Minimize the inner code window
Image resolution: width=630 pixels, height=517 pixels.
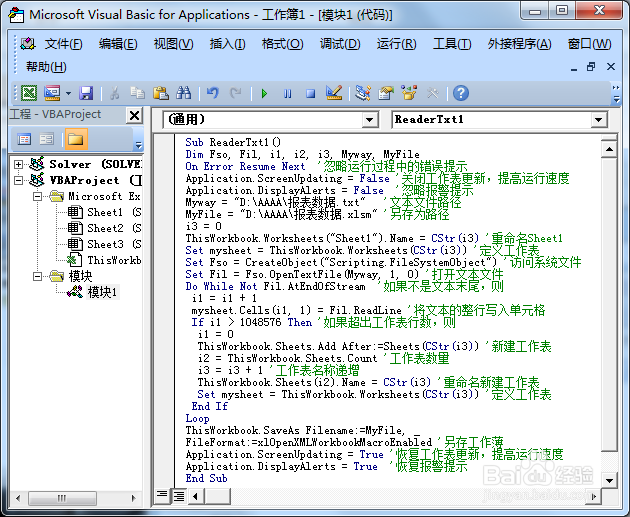pos(574,67)
